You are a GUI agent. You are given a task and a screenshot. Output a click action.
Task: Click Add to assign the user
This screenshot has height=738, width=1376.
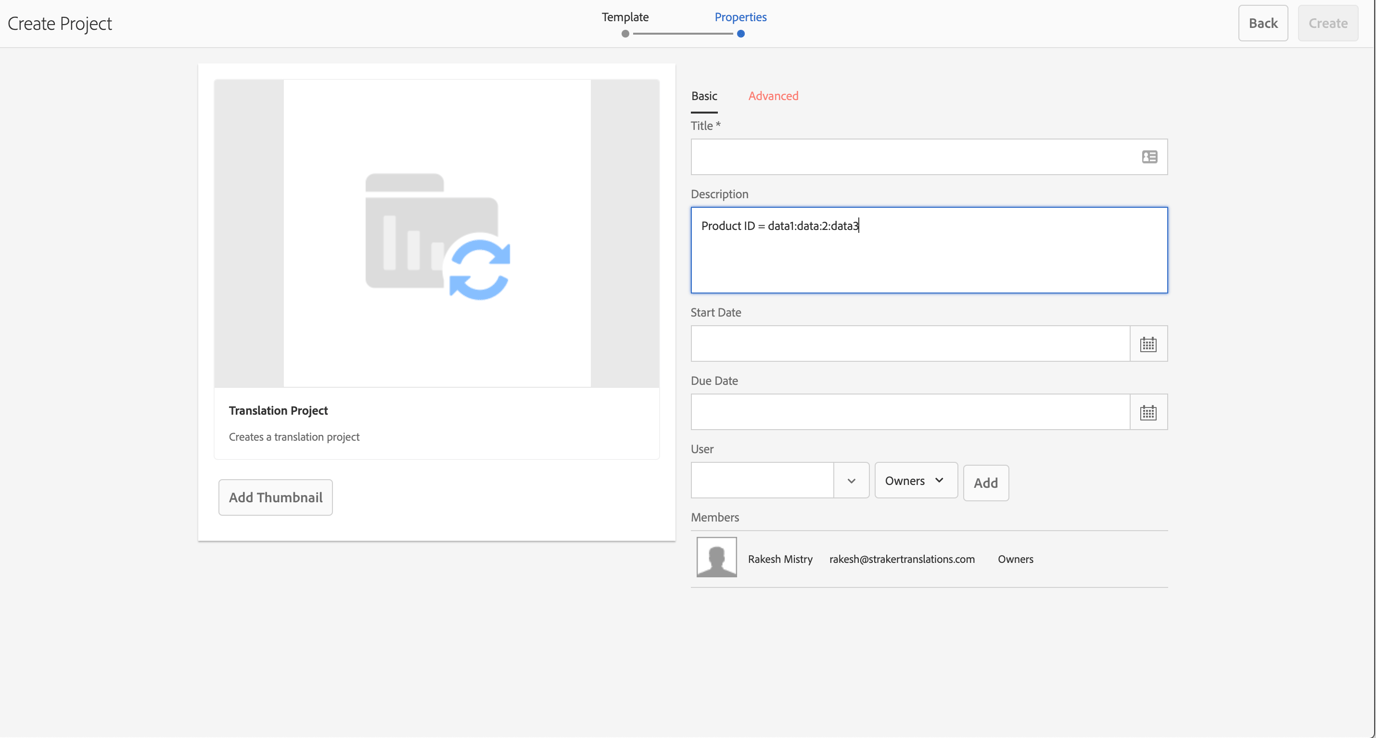(986, 482)
